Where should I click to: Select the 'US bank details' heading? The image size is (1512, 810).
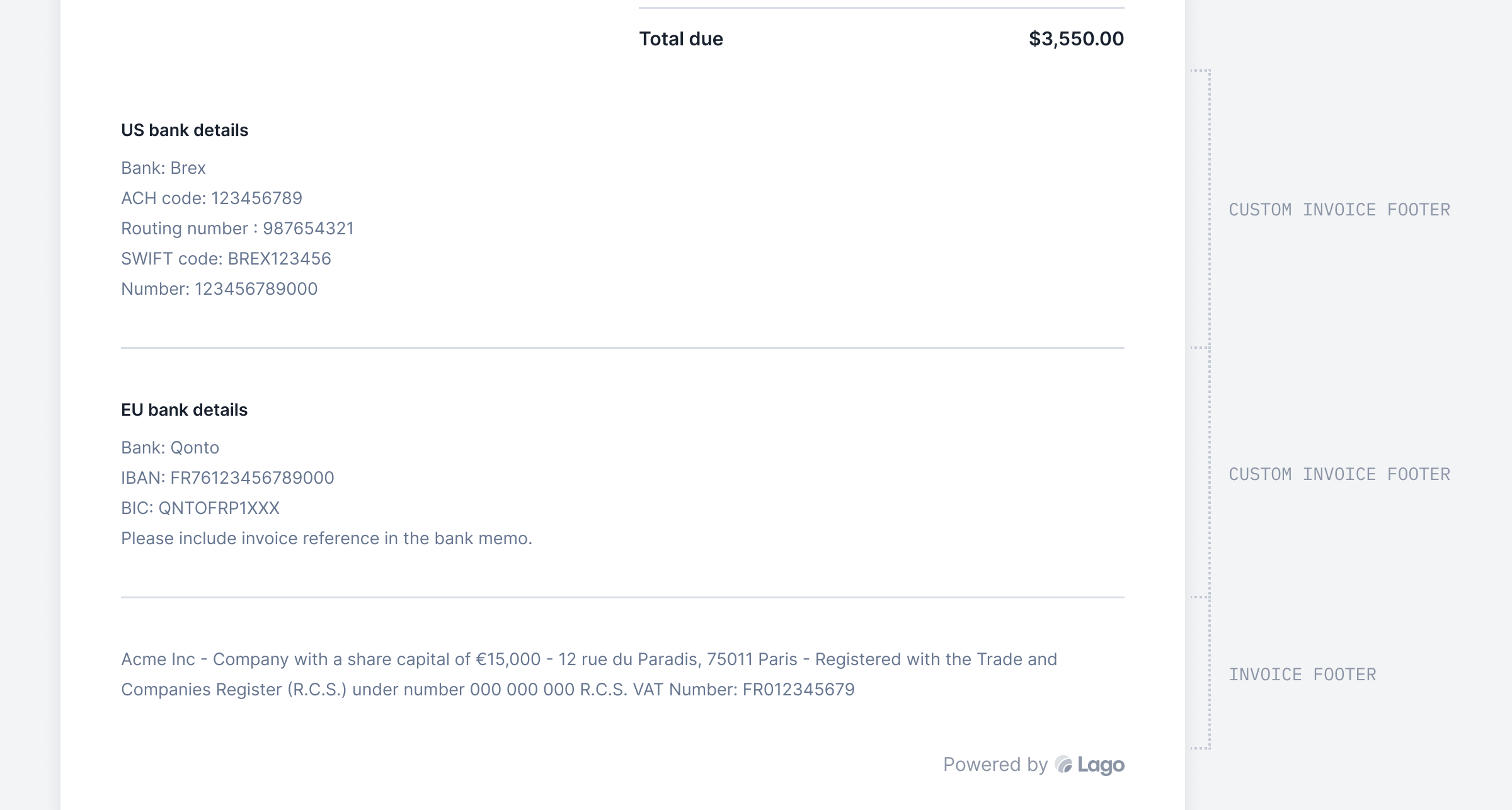(185, 130)
